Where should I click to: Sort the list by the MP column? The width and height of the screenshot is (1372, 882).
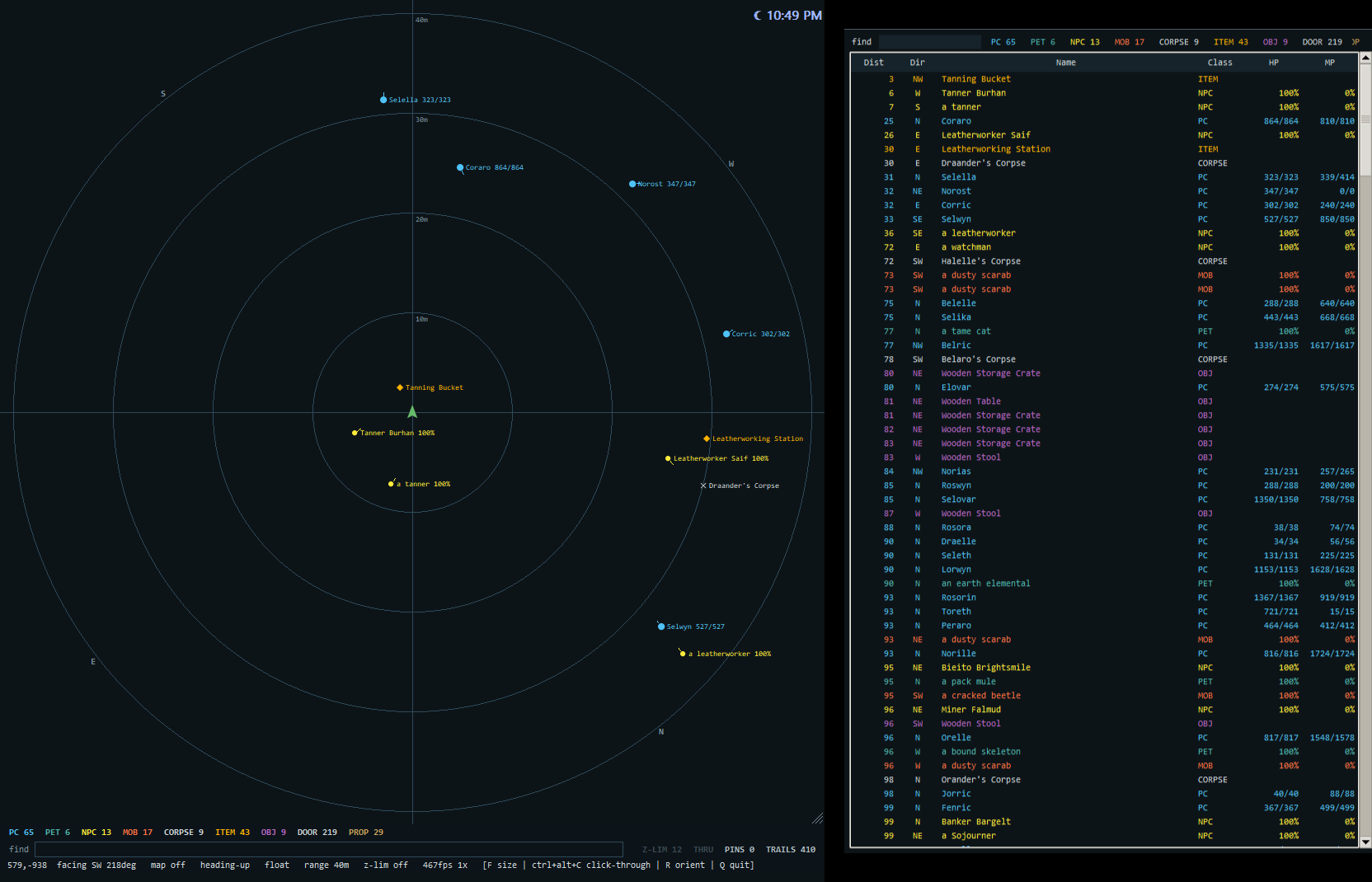(x=1329, y=63)
